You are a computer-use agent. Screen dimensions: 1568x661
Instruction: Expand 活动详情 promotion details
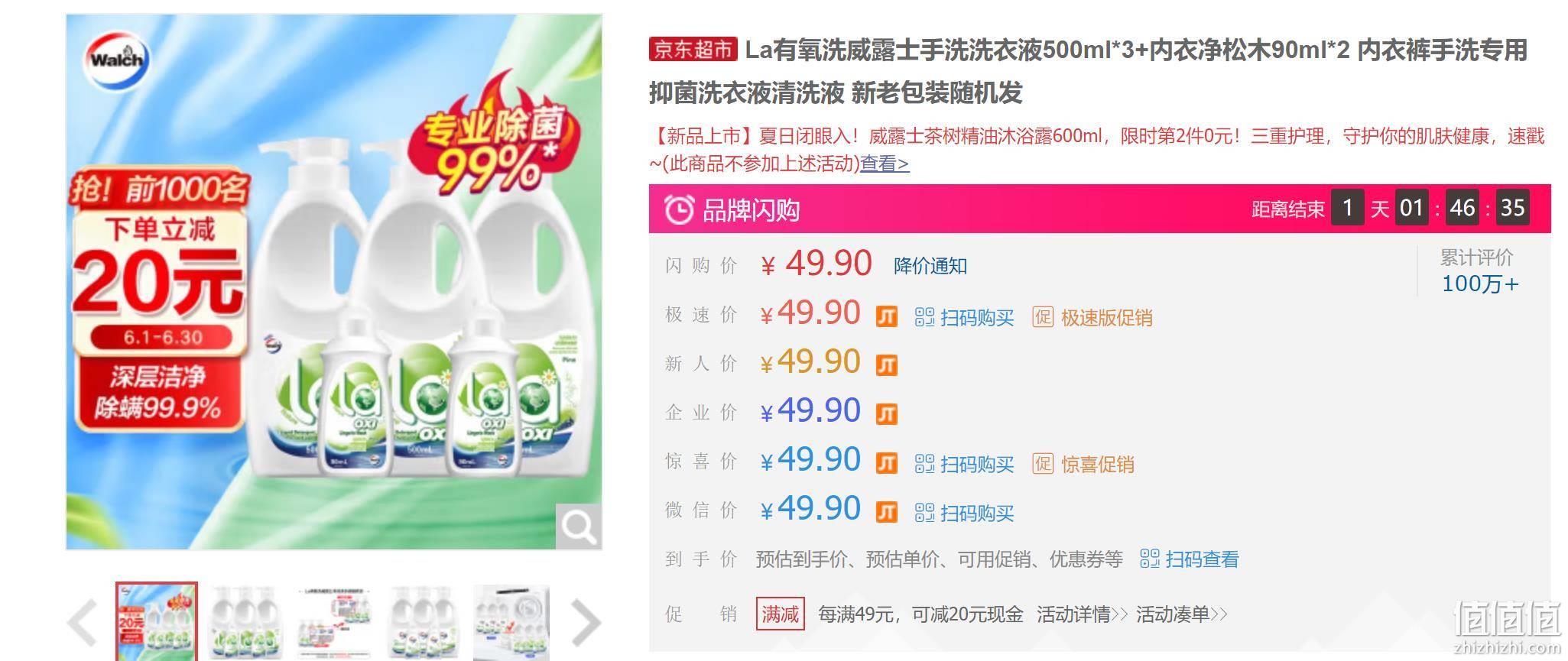(1083, 614)
